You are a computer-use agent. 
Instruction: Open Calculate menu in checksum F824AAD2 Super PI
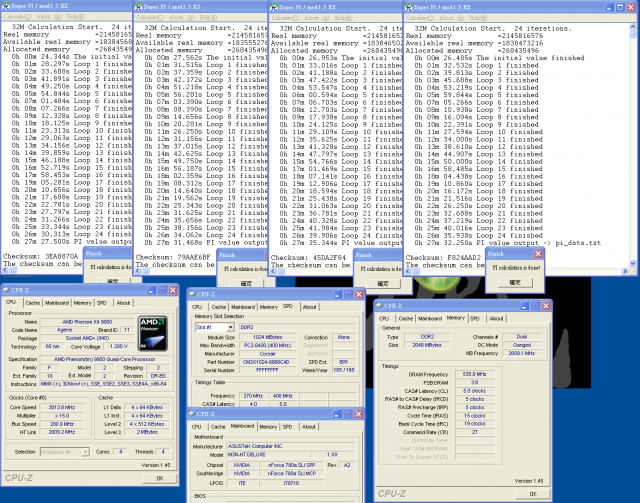420,18
